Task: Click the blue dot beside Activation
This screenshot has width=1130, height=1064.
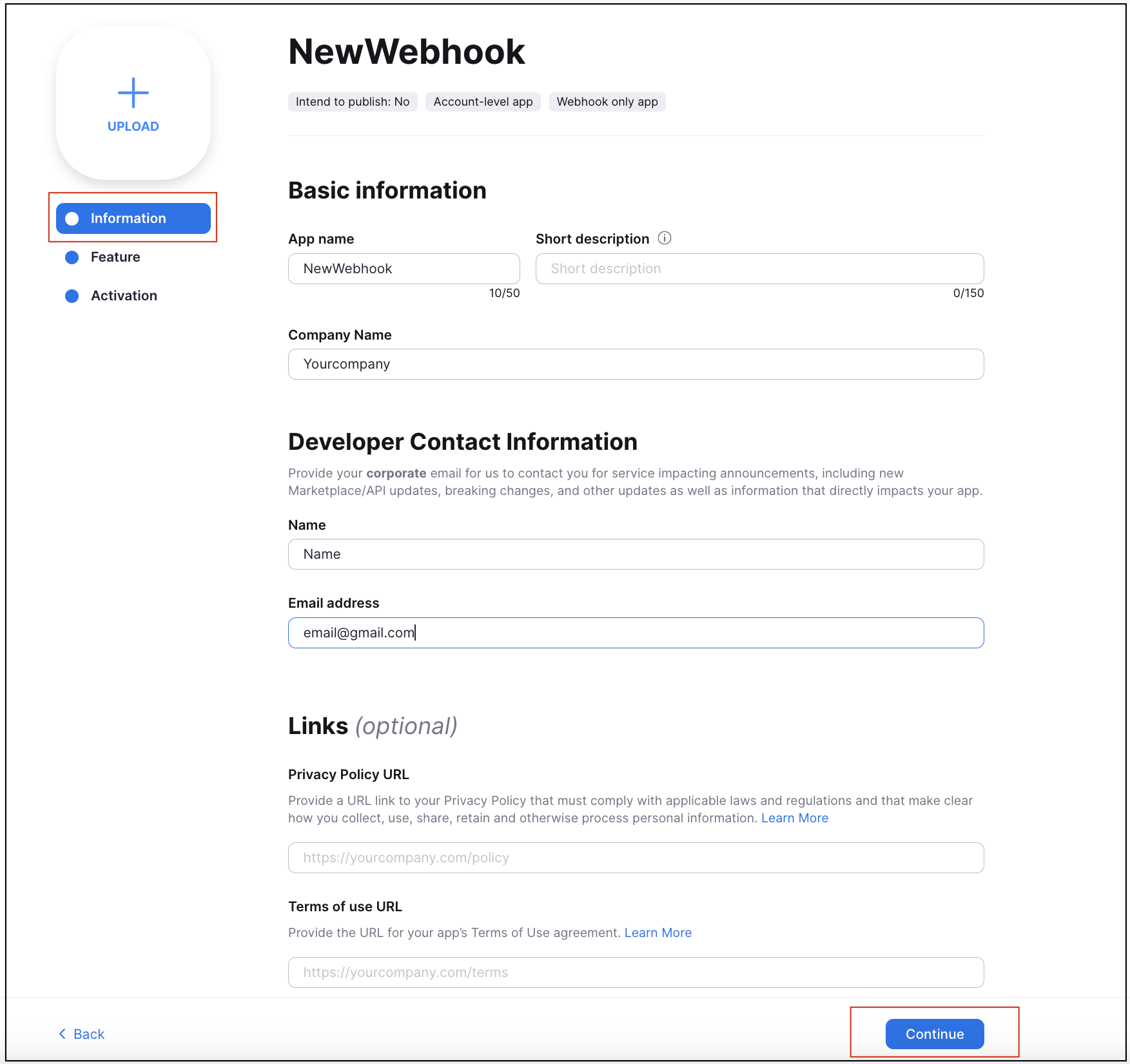Action: [72, 296]
